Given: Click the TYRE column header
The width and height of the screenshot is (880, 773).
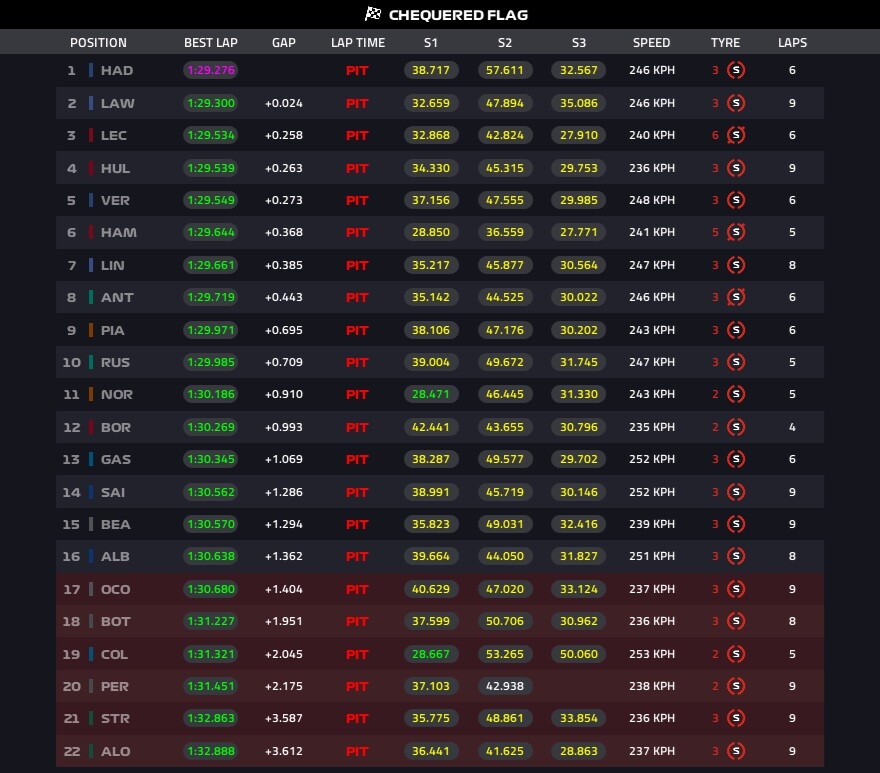Looking at the screenshot, I should click(725, 43).
